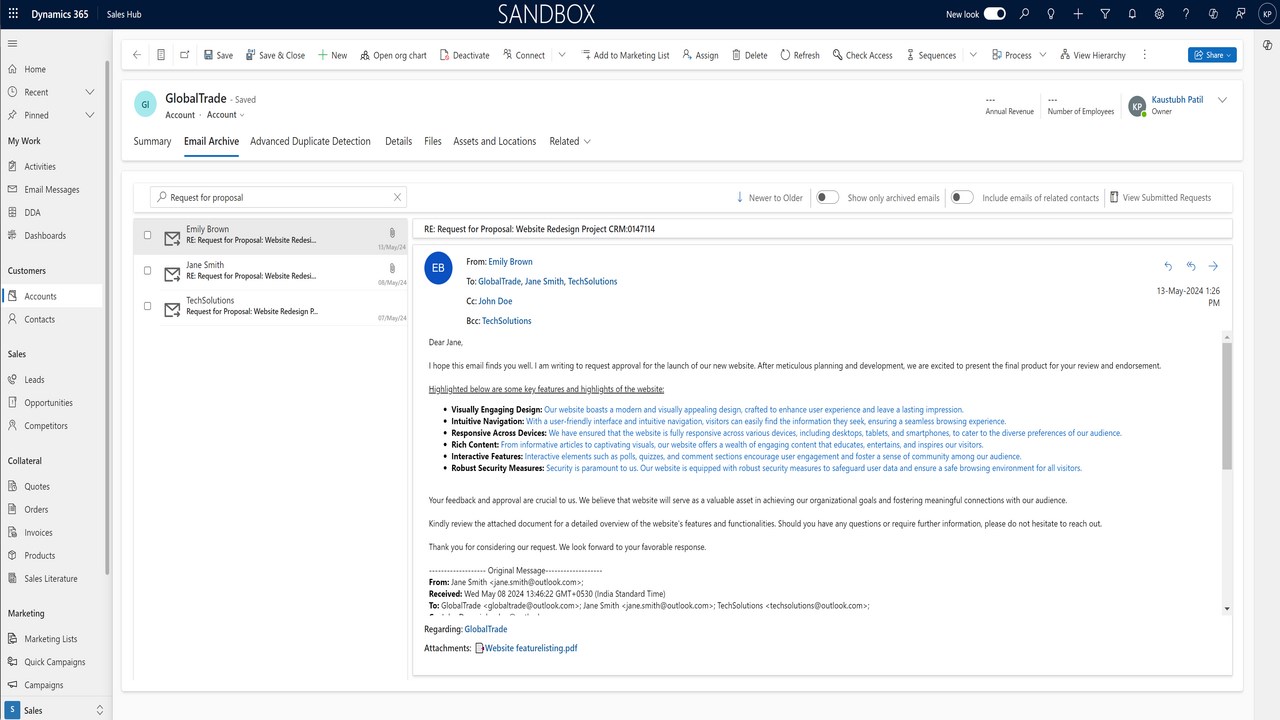Open more commands overflow menu

click(1145, 55)
